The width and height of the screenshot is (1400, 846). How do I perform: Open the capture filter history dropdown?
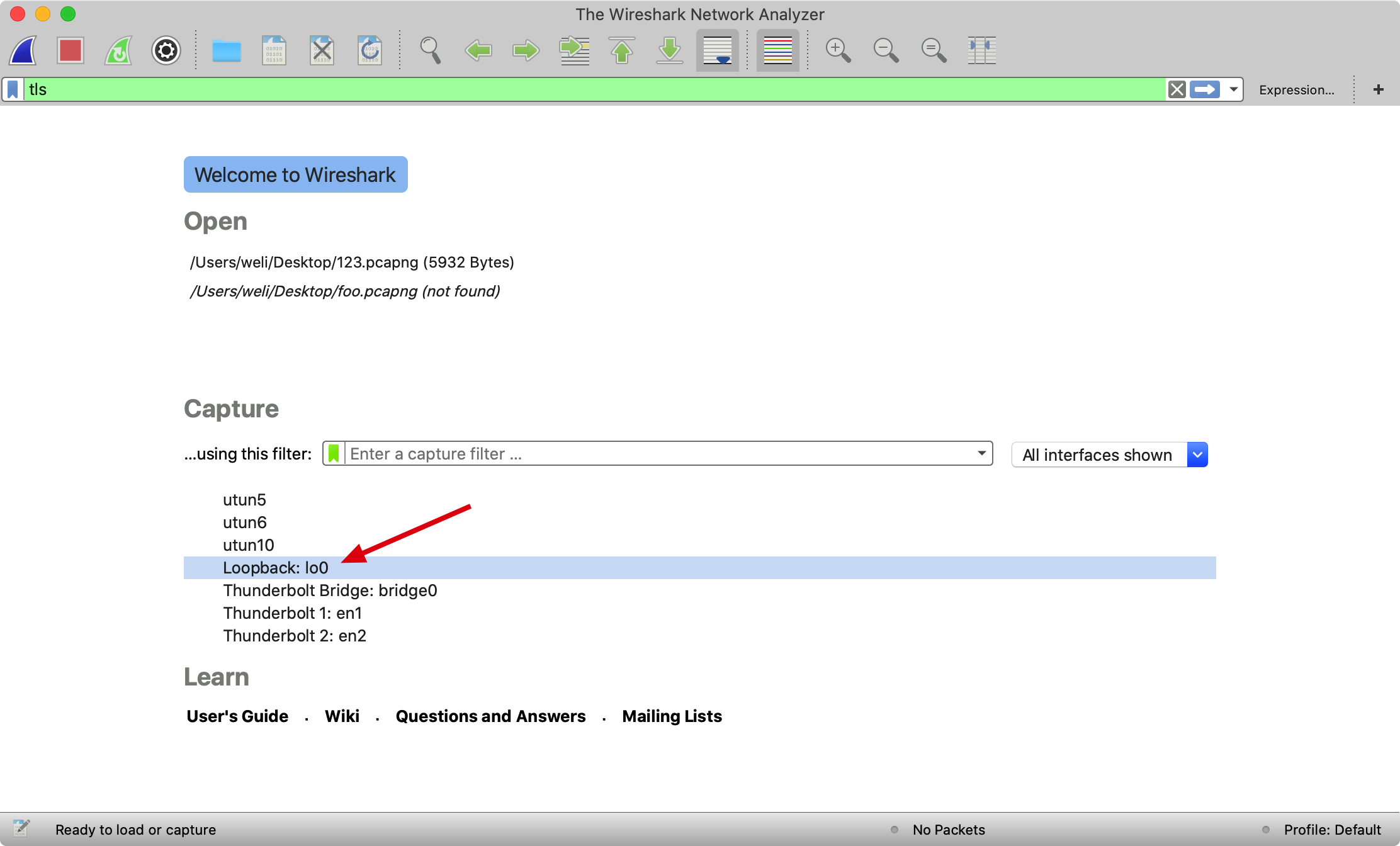click(981, 454)
